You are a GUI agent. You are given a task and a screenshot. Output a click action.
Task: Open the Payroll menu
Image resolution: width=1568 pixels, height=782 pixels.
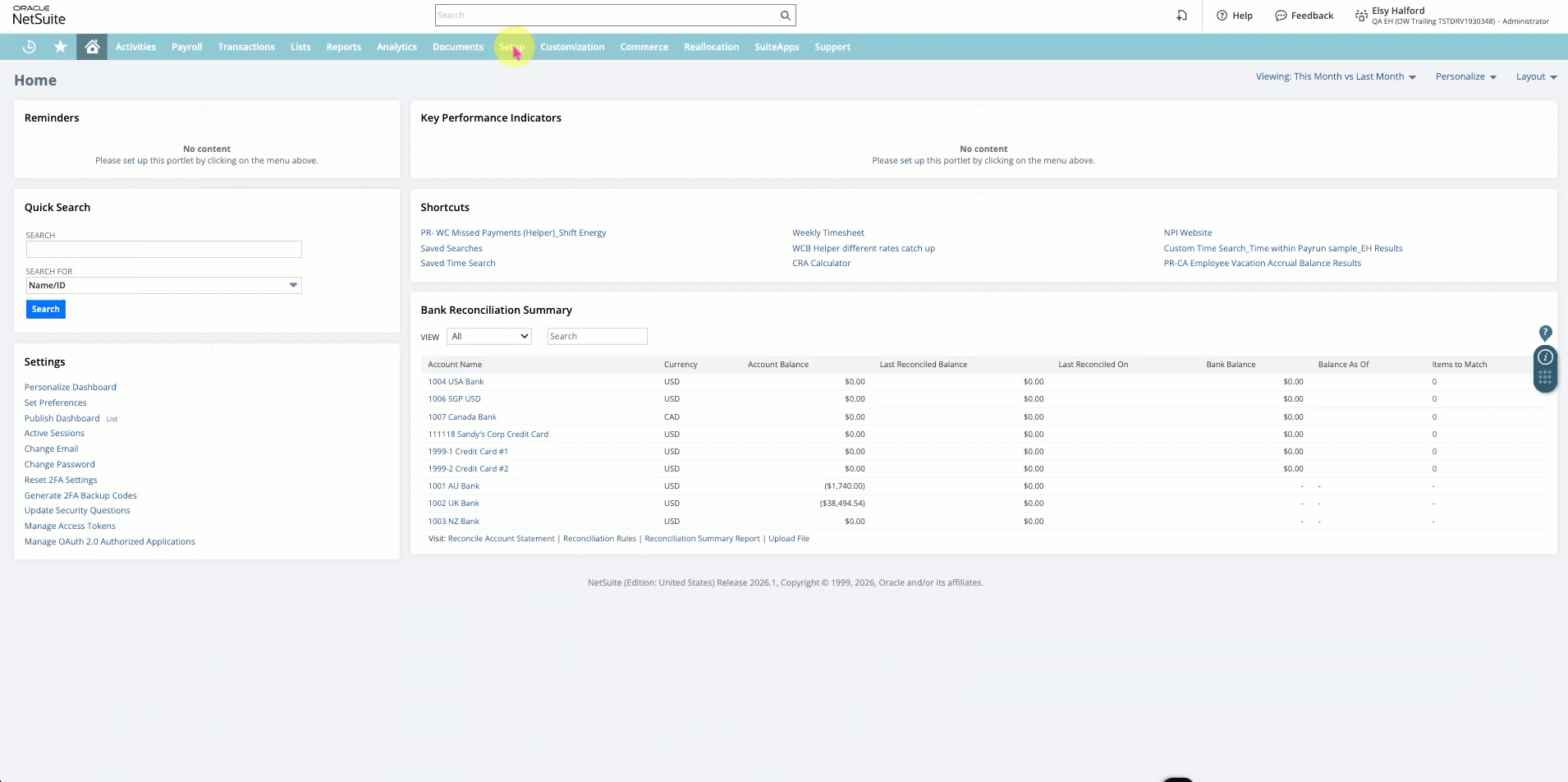pos(186,47)
